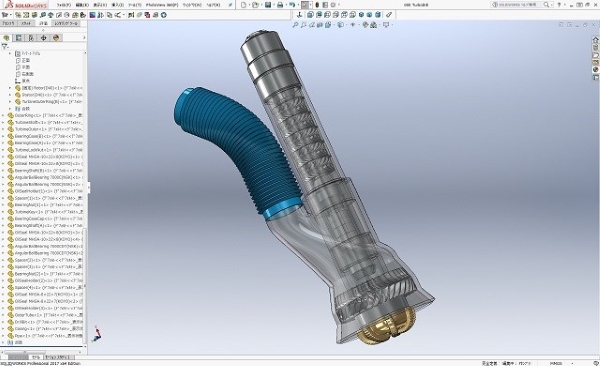Click the Home icon in the task pane
This screenshot has width=600, height=366.
595,40
